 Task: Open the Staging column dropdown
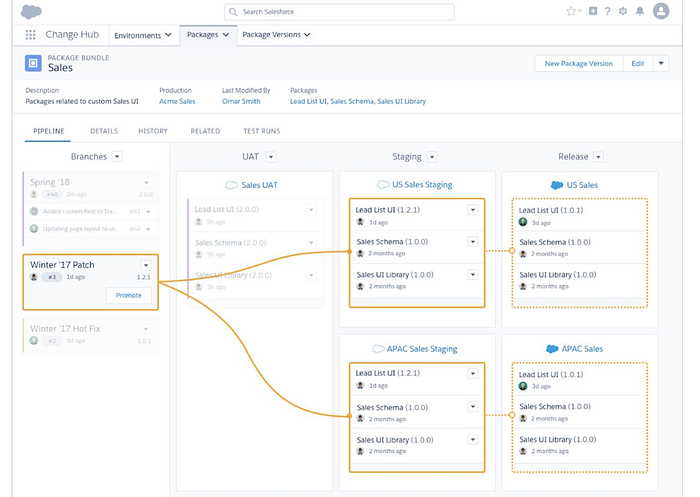(x=432, y=157)
